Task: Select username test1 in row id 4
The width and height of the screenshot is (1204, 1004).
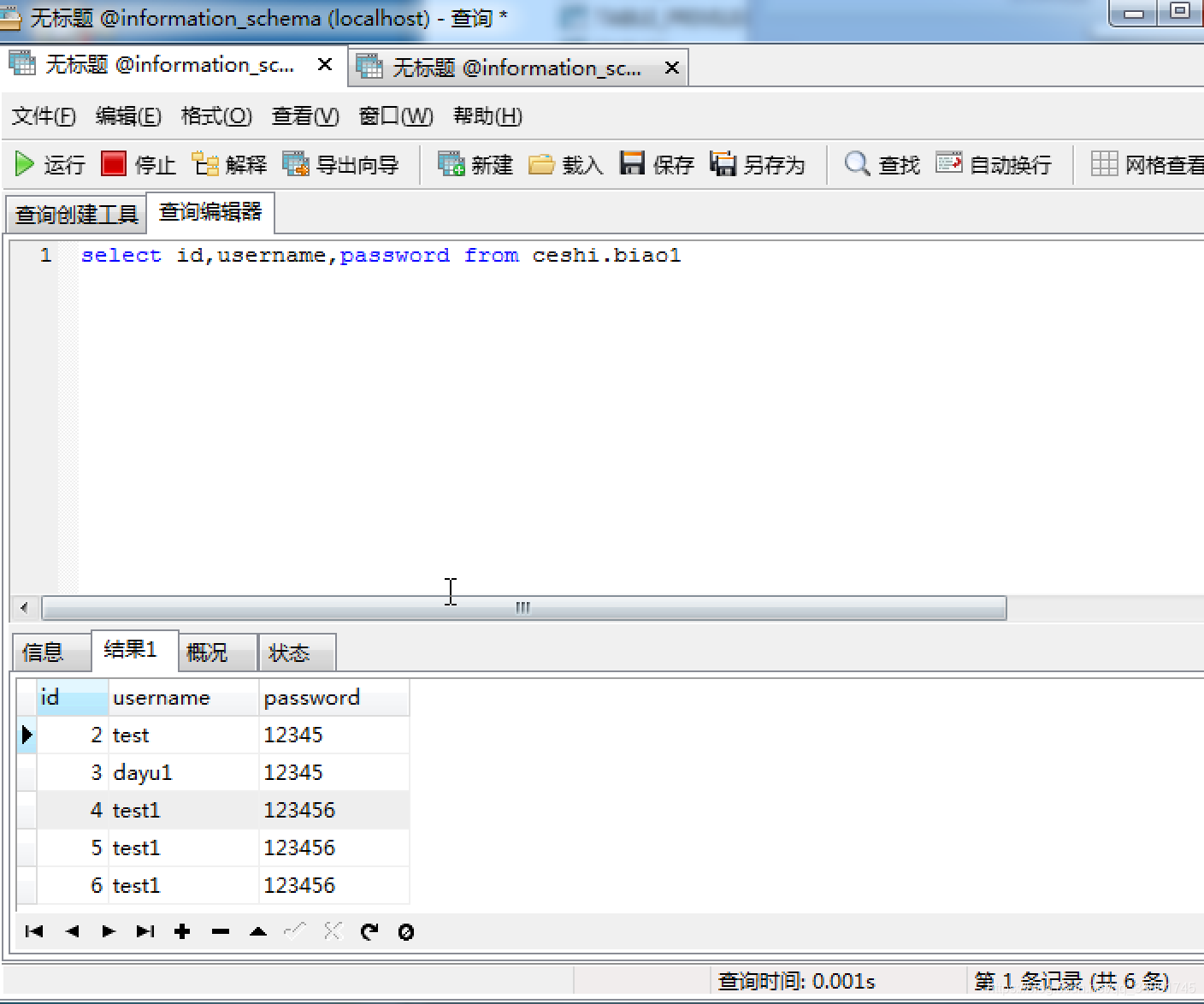Action: tap(183, 810)
